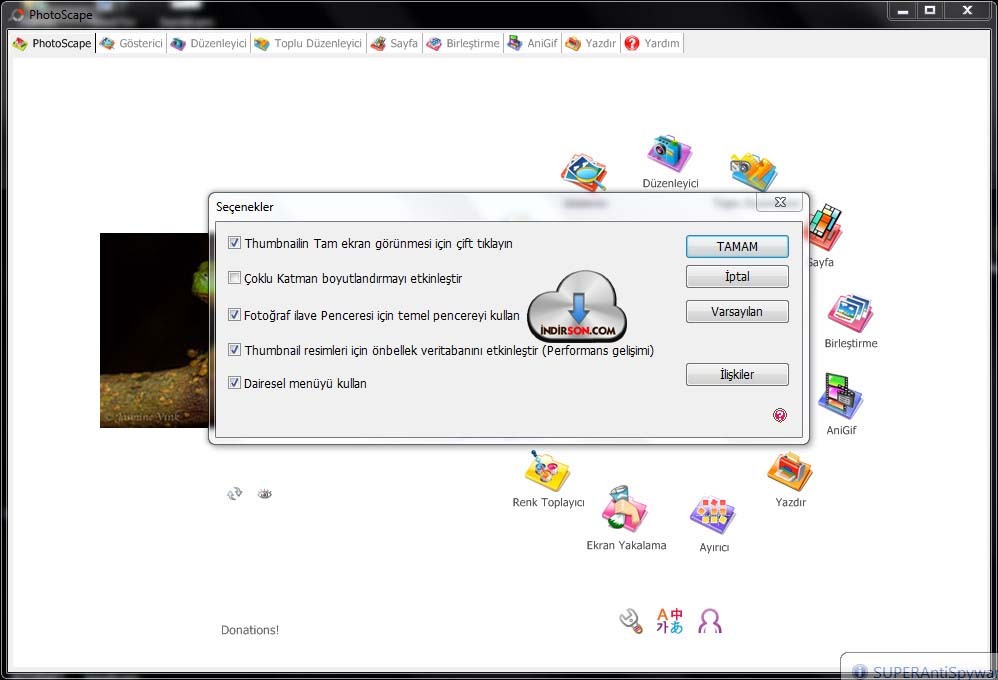The image size is (998, 680).
Task: Open the Viewer icon with the magnifying glass
Action: coord(584,172)
